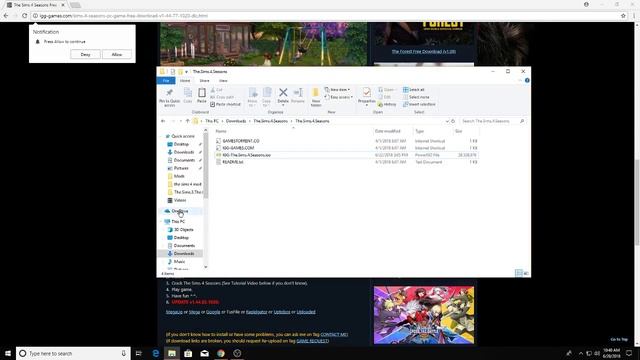Viewport: 640px width, 360px height.
Task: Click Pin to Quick access icon
Action: click(169, 93)
